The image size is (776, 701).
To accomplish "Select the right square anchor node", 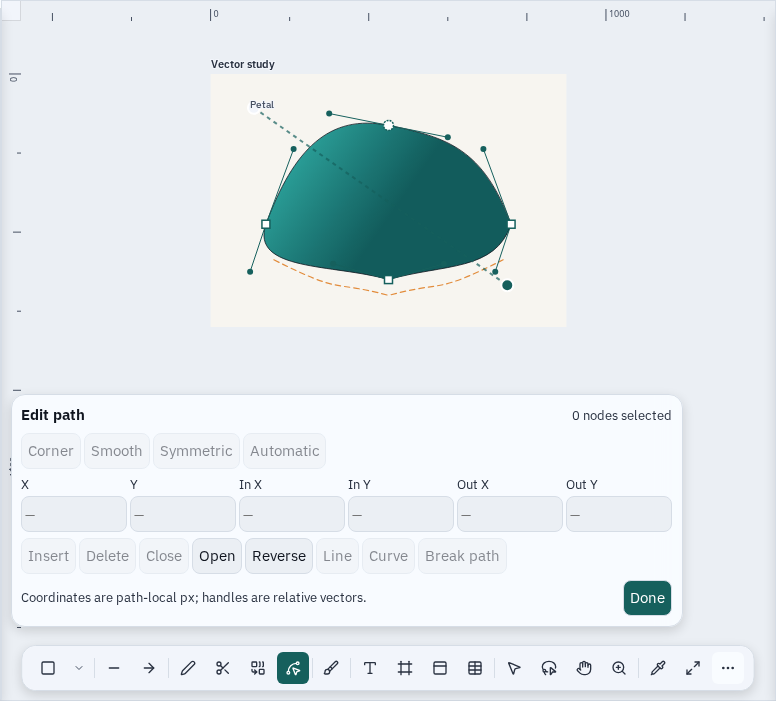I will tap(511, 224).
